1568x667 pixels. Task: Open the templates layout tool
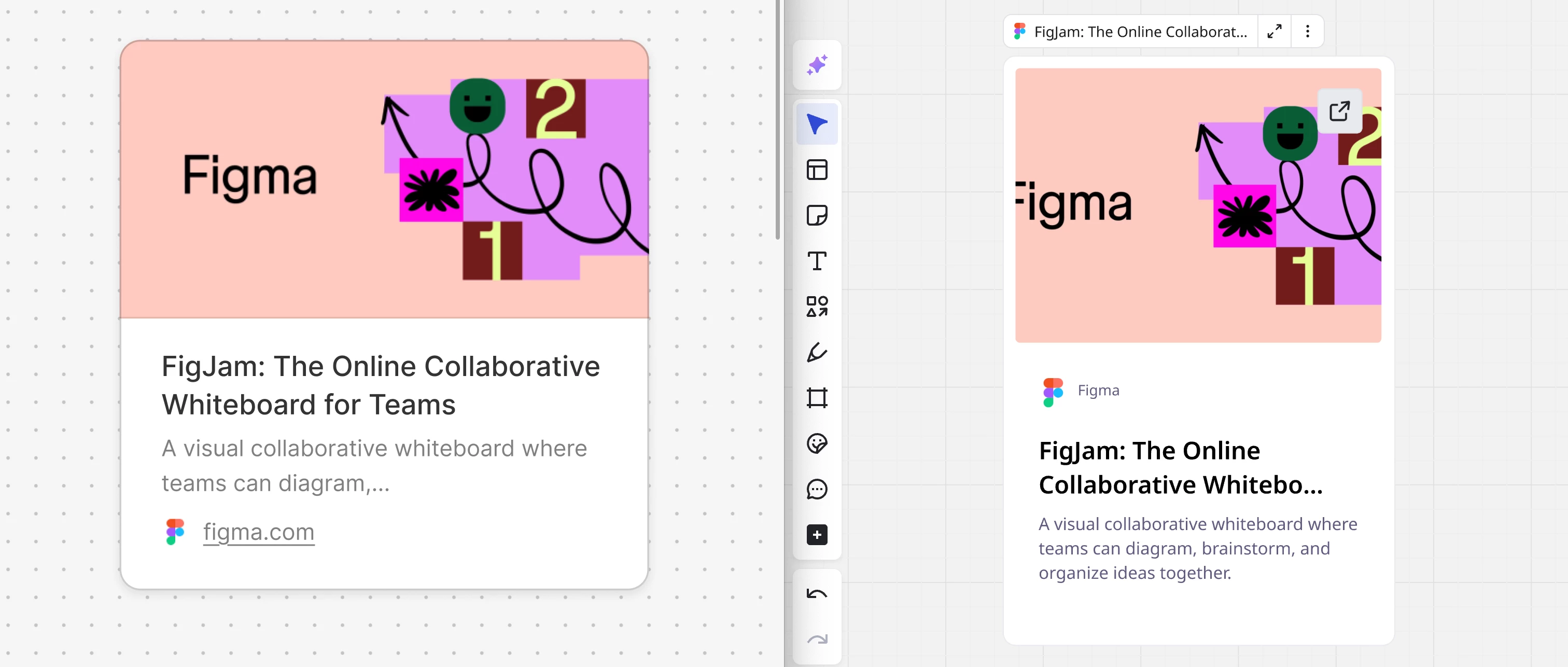[817, 170]
